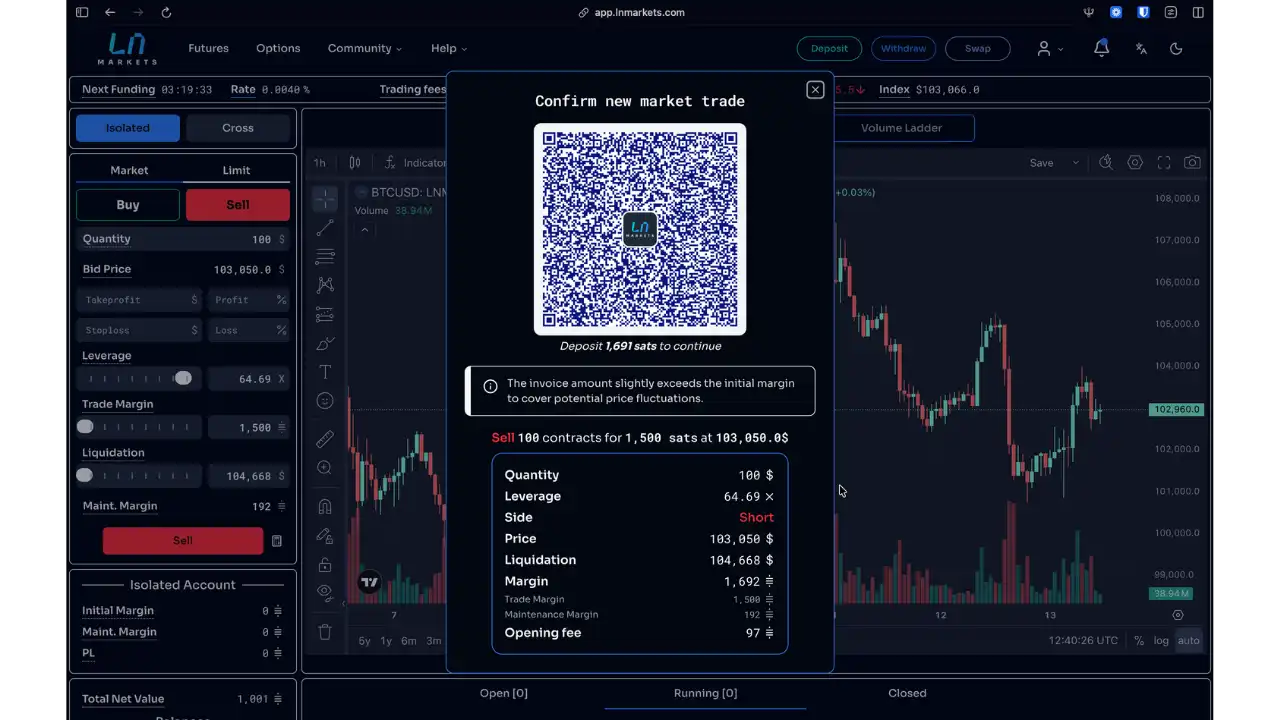Switch to the Limit order tab
The image size is (1280, 720).
[236, 170]
